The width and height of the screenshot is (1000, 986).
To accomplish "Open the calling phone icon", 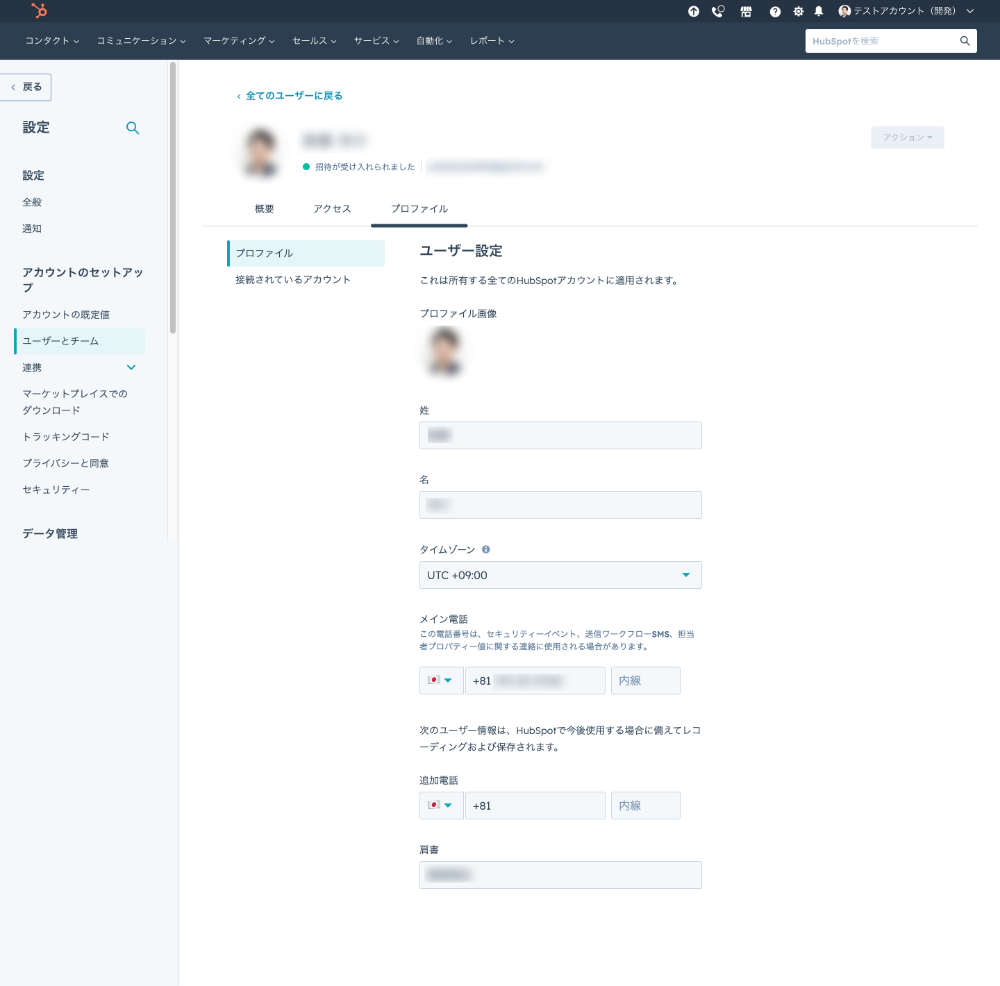I will click(718, 11).
